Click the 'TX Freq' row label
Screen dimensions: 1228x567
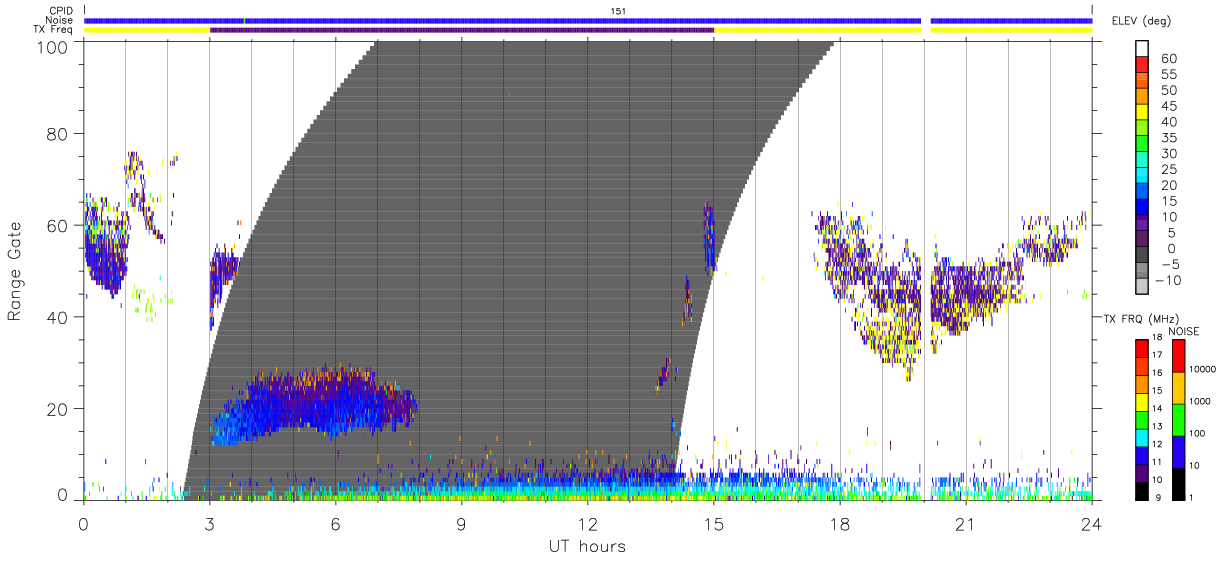click(52, 30)
